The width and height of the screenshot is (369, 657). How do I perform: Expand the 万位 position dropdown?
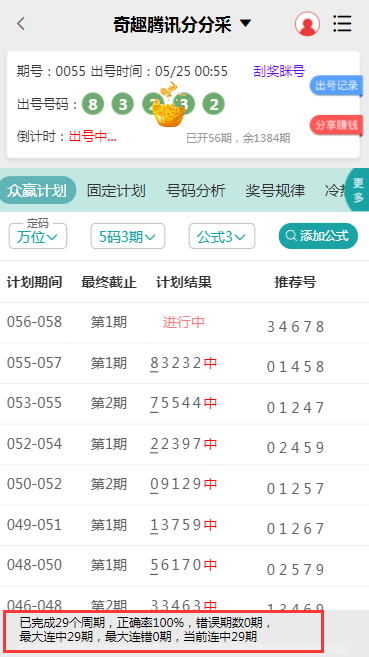[x=38, y=236]
